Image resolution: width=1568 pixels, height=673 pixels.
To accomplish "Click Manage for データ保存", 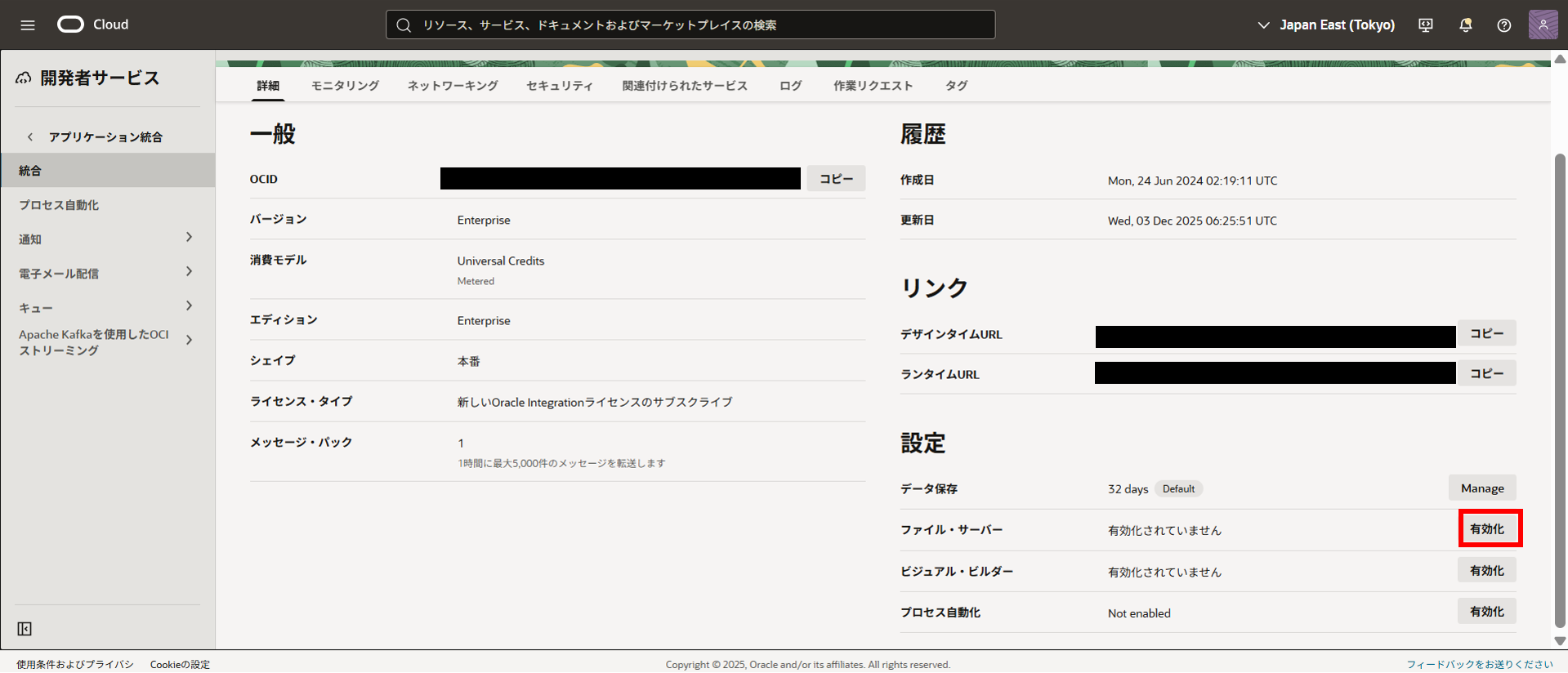I will coord(1482,488).
